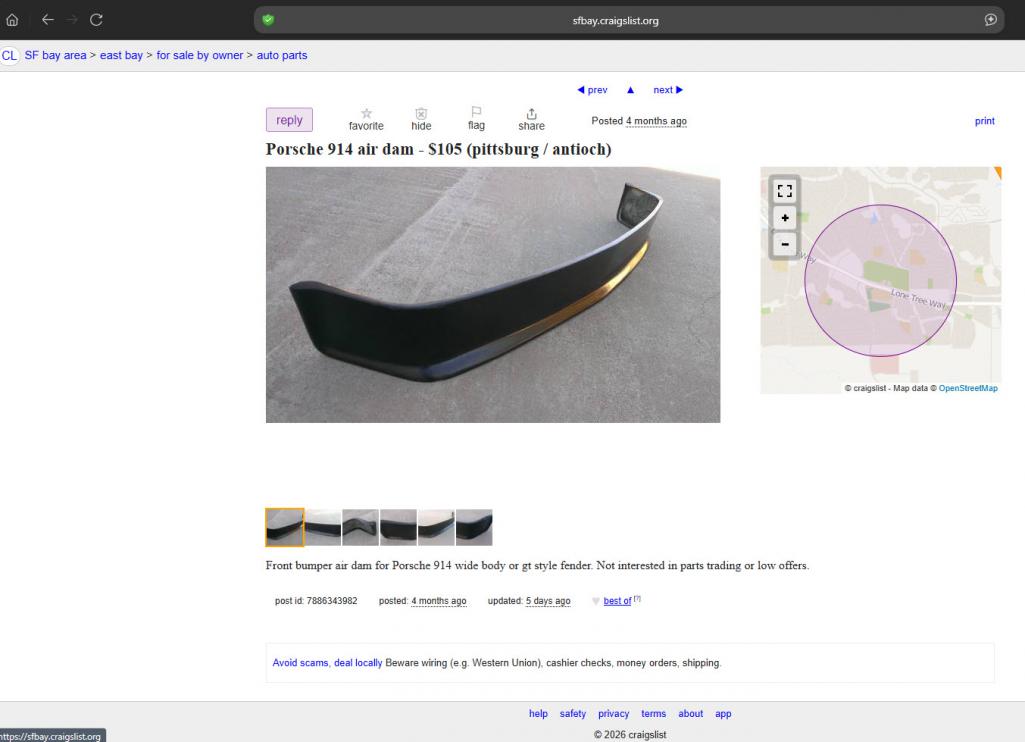Toggle fullscreen map view
Screen dimensions: 1025x742
pos(784,191)
